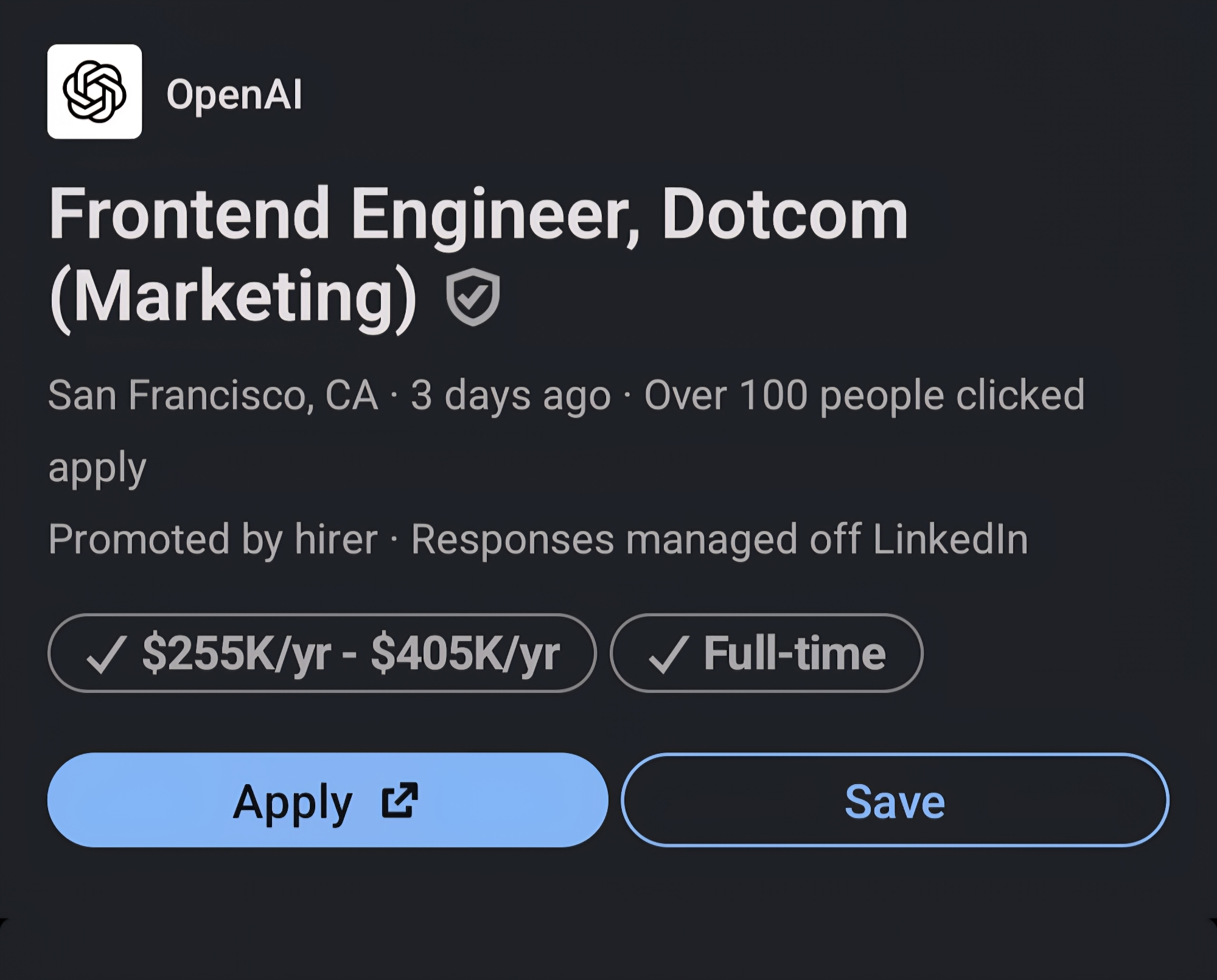Open the OpenAI company name link

pos(234,95)
